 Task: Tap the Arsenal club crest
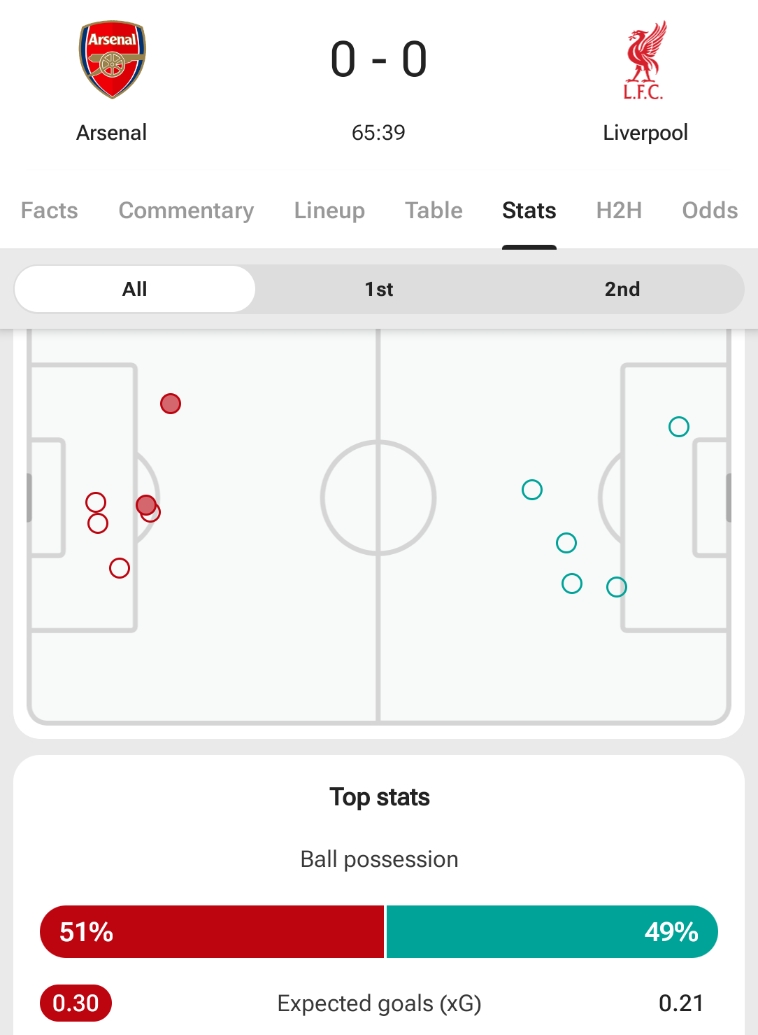click(112, 60)
